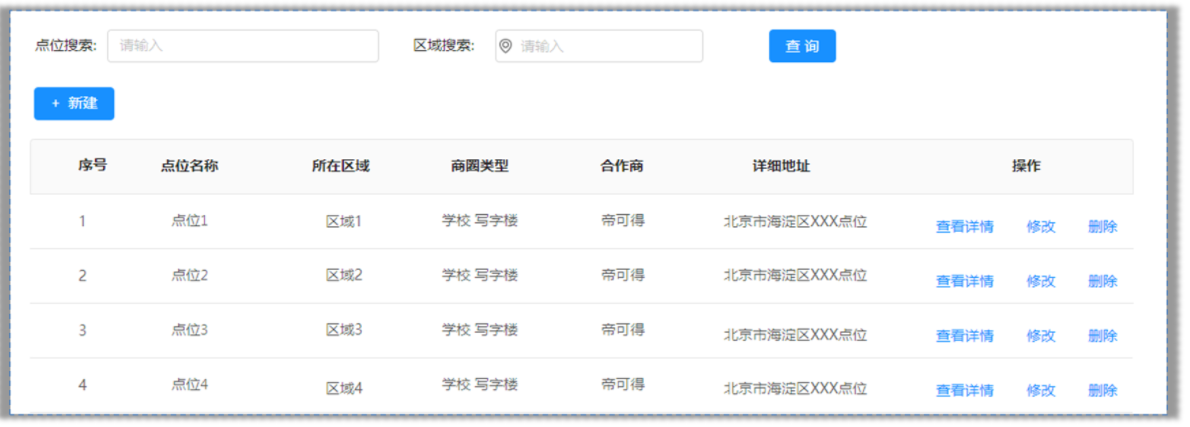The image size is (1190, 427).
Task: Click the 点位名称 column header
Action: (190, 166)
